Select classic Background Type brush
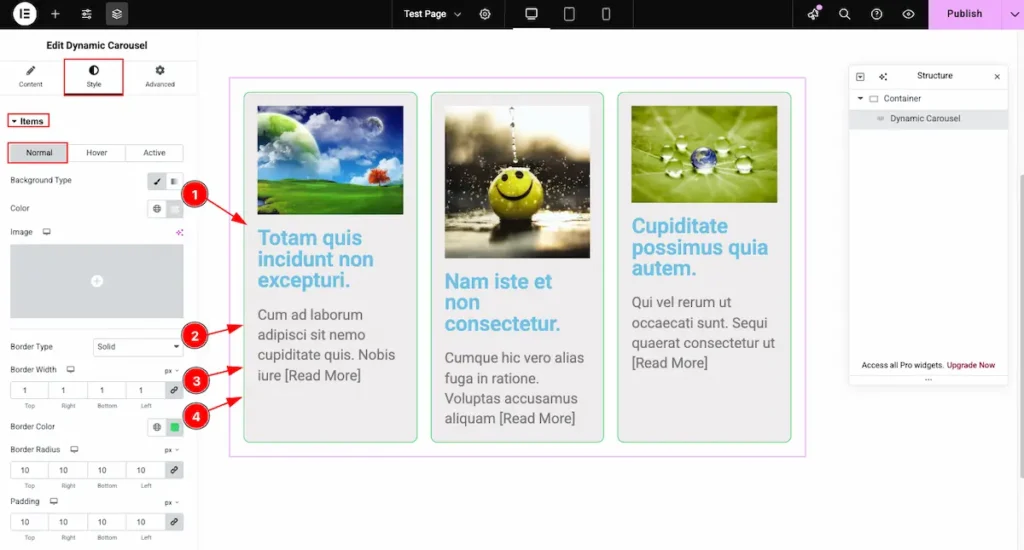Image resolution: width=1024 pixels, height=550 pixels. 157,181
